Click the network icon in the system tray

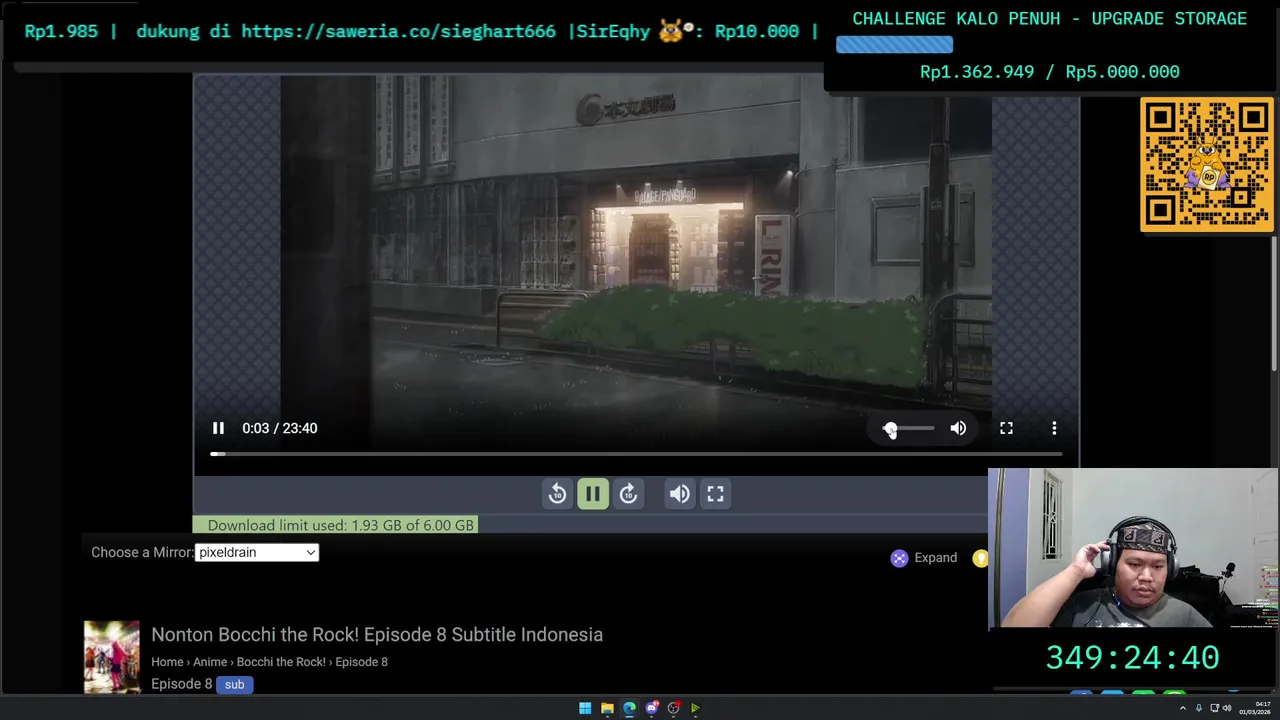click(x=1215, y=708)
